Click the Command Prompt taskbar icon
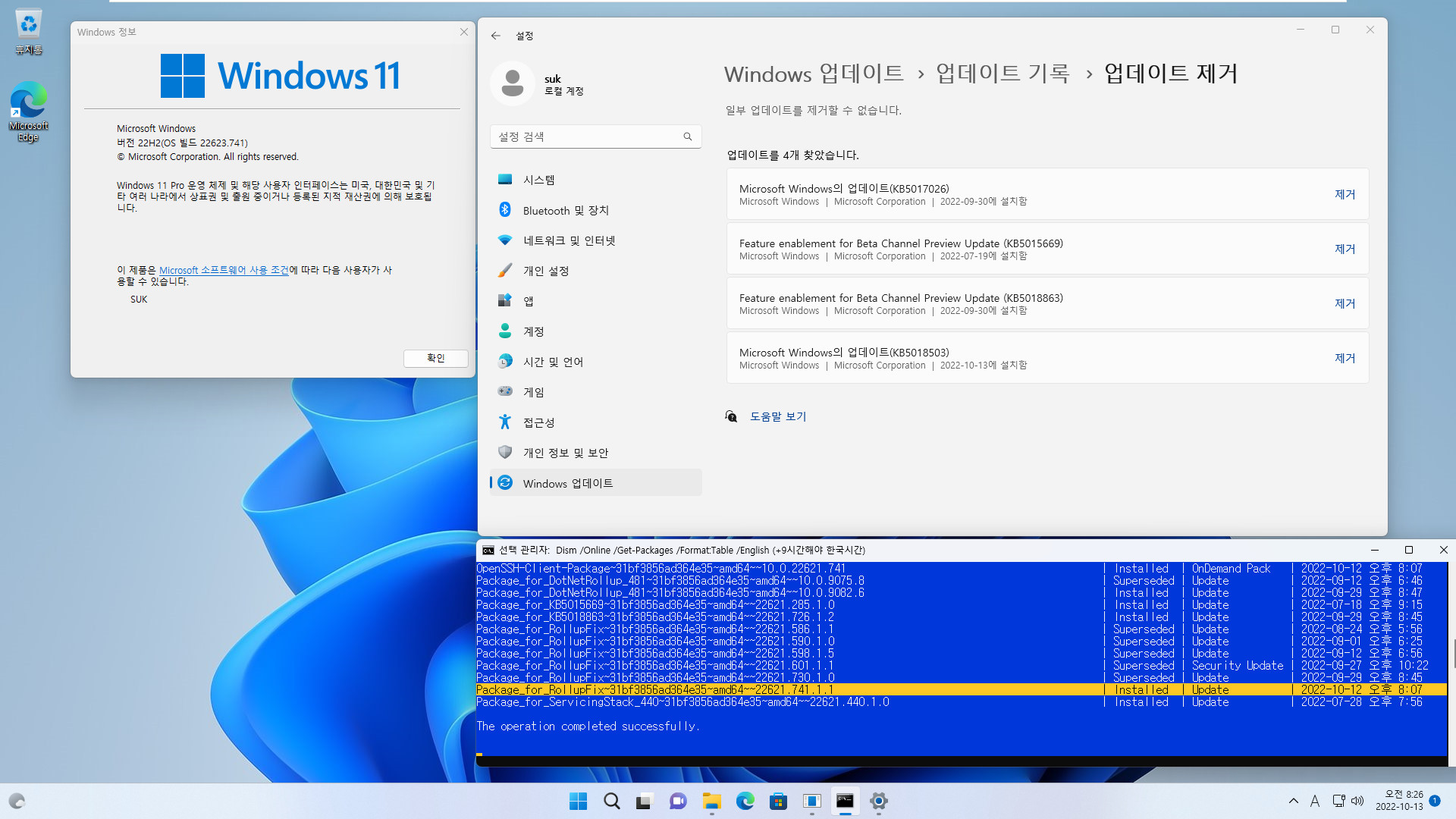The width and height of the screenshot is (1456, 819). 845,801
